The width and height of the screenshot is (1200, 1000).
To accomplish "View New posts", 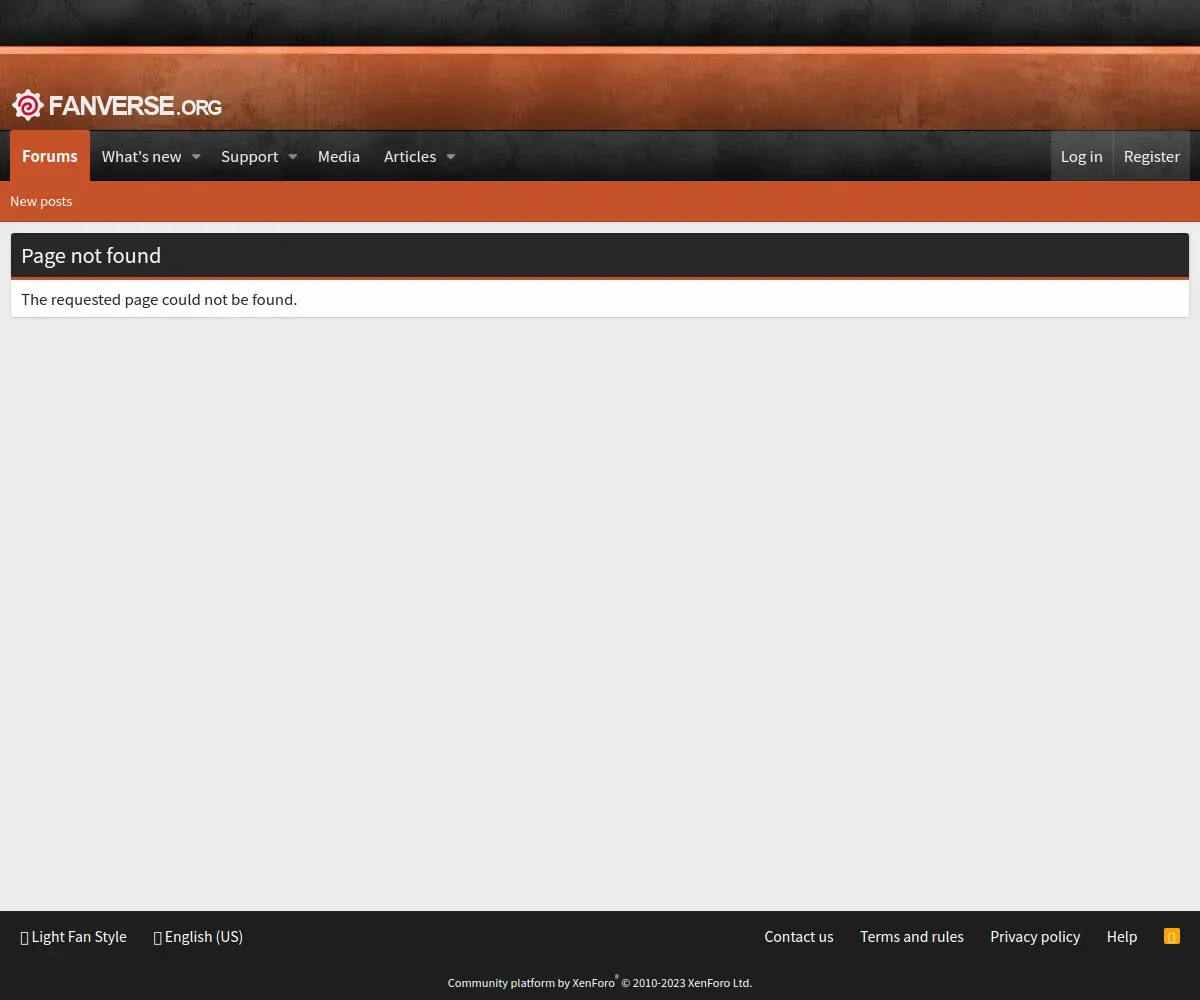I will pos(41,201).
